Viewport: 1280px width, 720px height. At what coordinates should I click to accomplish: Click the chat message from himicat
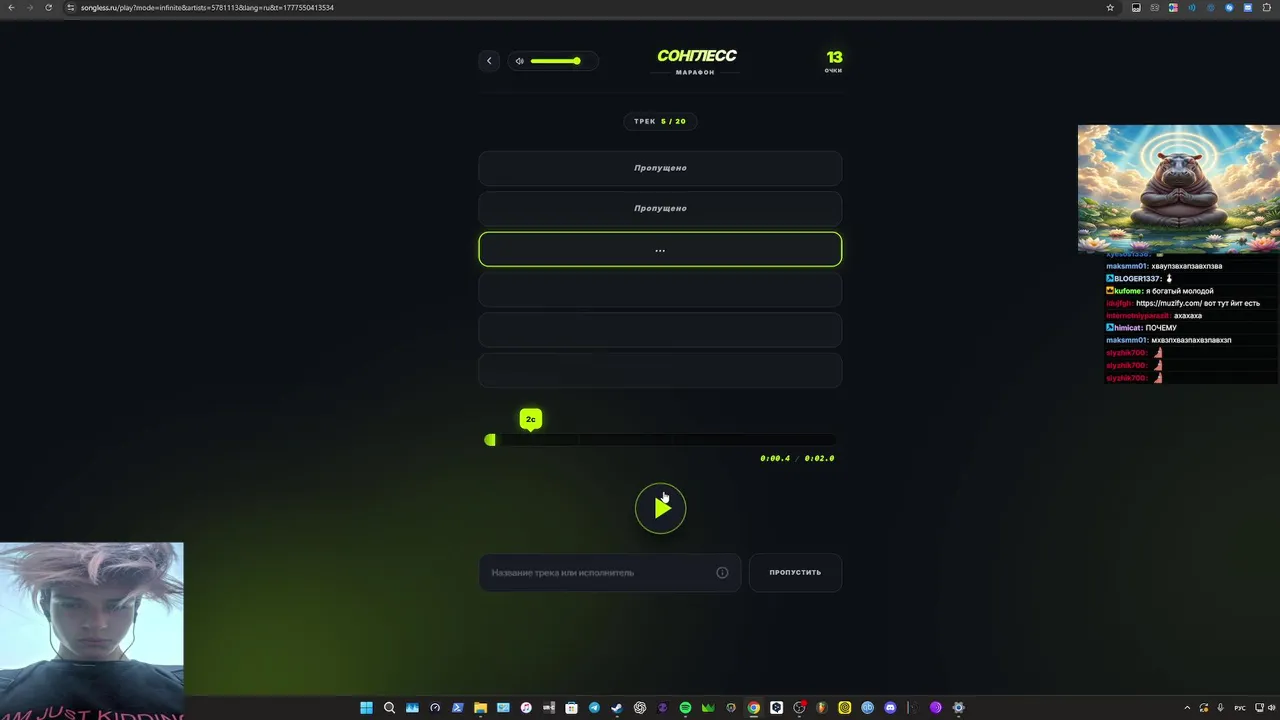pos(1141,328)
